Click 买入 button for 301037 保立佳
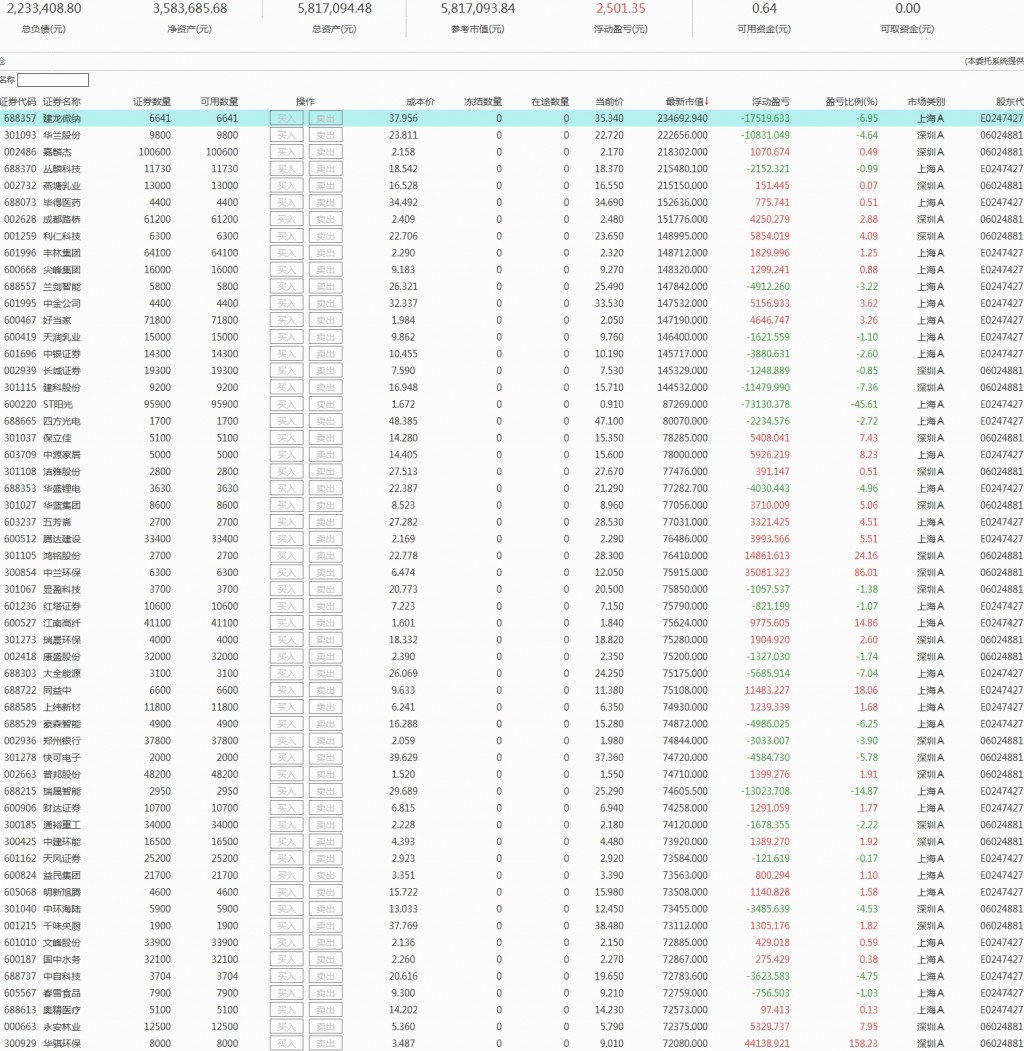The width and height of the screenshot is (1024, 1051). 287,438
